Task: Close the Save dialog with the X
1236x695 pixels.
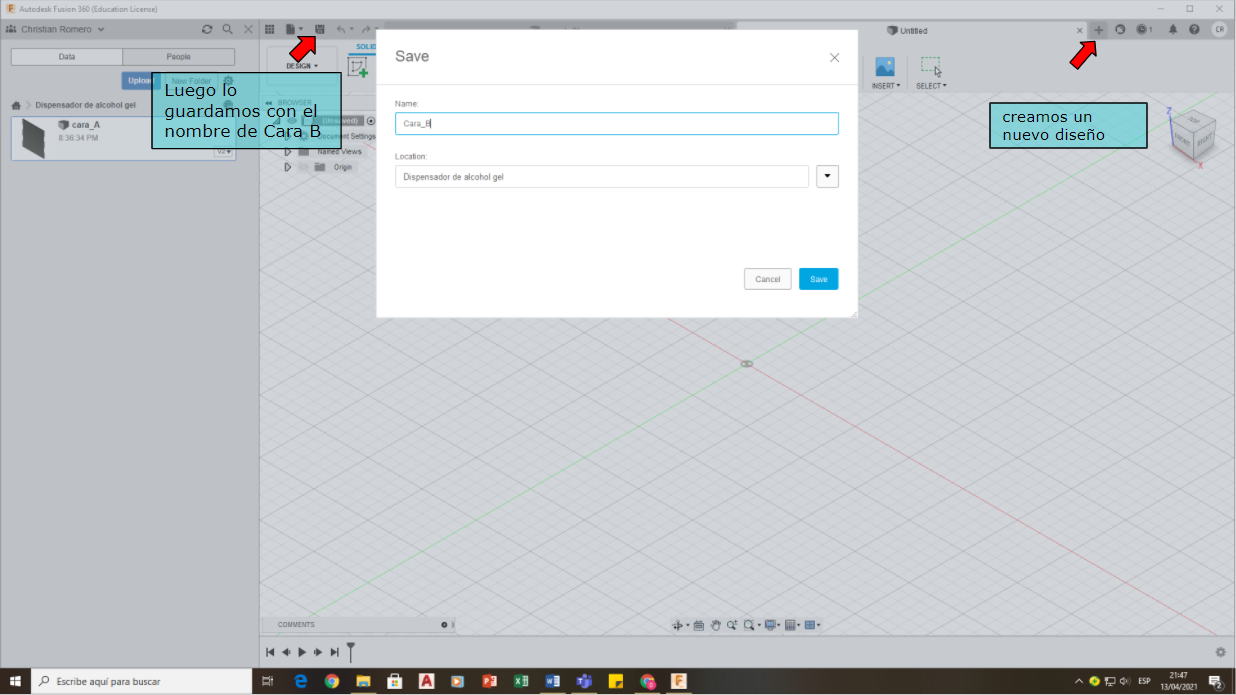Action: [835, 57]
